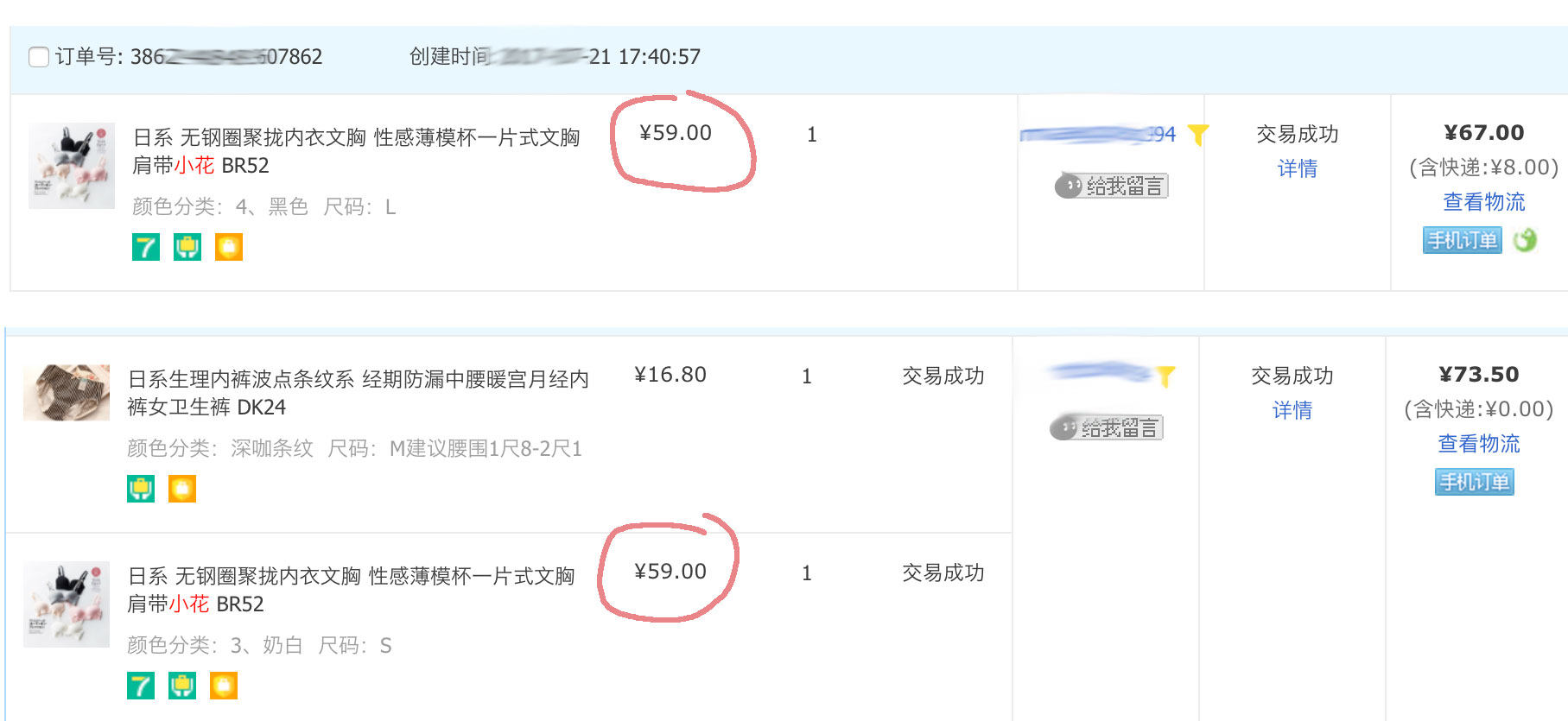Screen dimensions: 1568x721
Task: View logistics via 查看物流 for ¥73.50 order
Action: pyautogui.click(x=1478, y=444)
